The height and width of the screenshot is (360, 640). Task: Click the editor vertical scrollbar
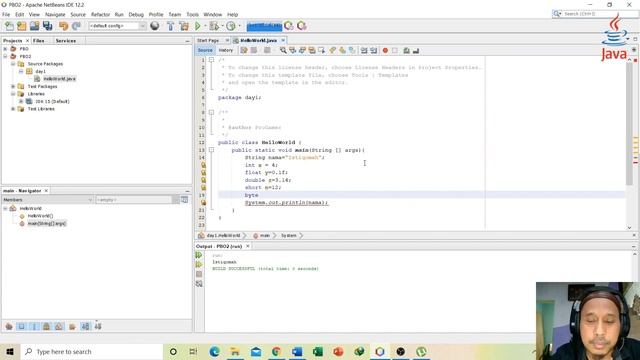tap(629, 123)
